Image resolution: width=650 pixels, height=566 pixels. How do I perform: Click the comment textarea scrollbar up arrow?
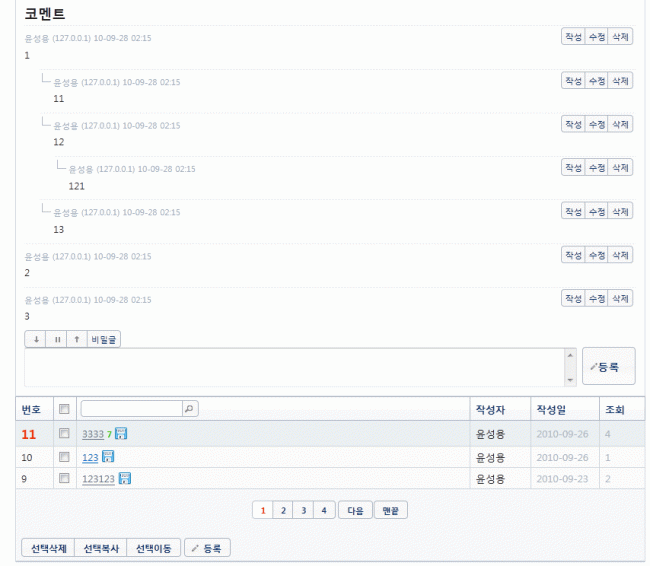click(x=570, y=355)
